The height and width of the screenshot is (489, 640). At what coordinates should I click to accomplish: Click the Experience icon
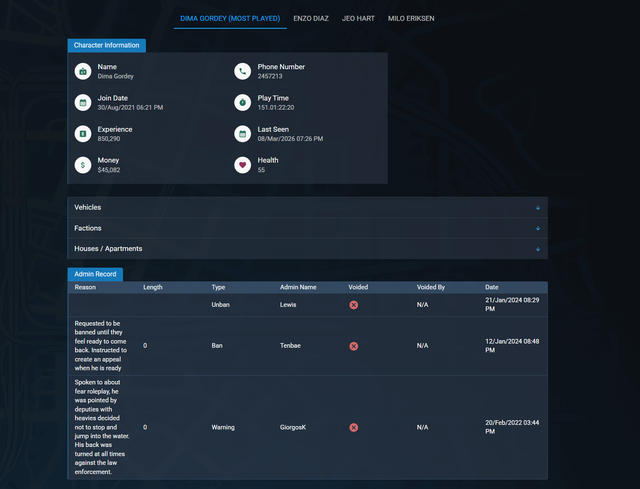83,134
